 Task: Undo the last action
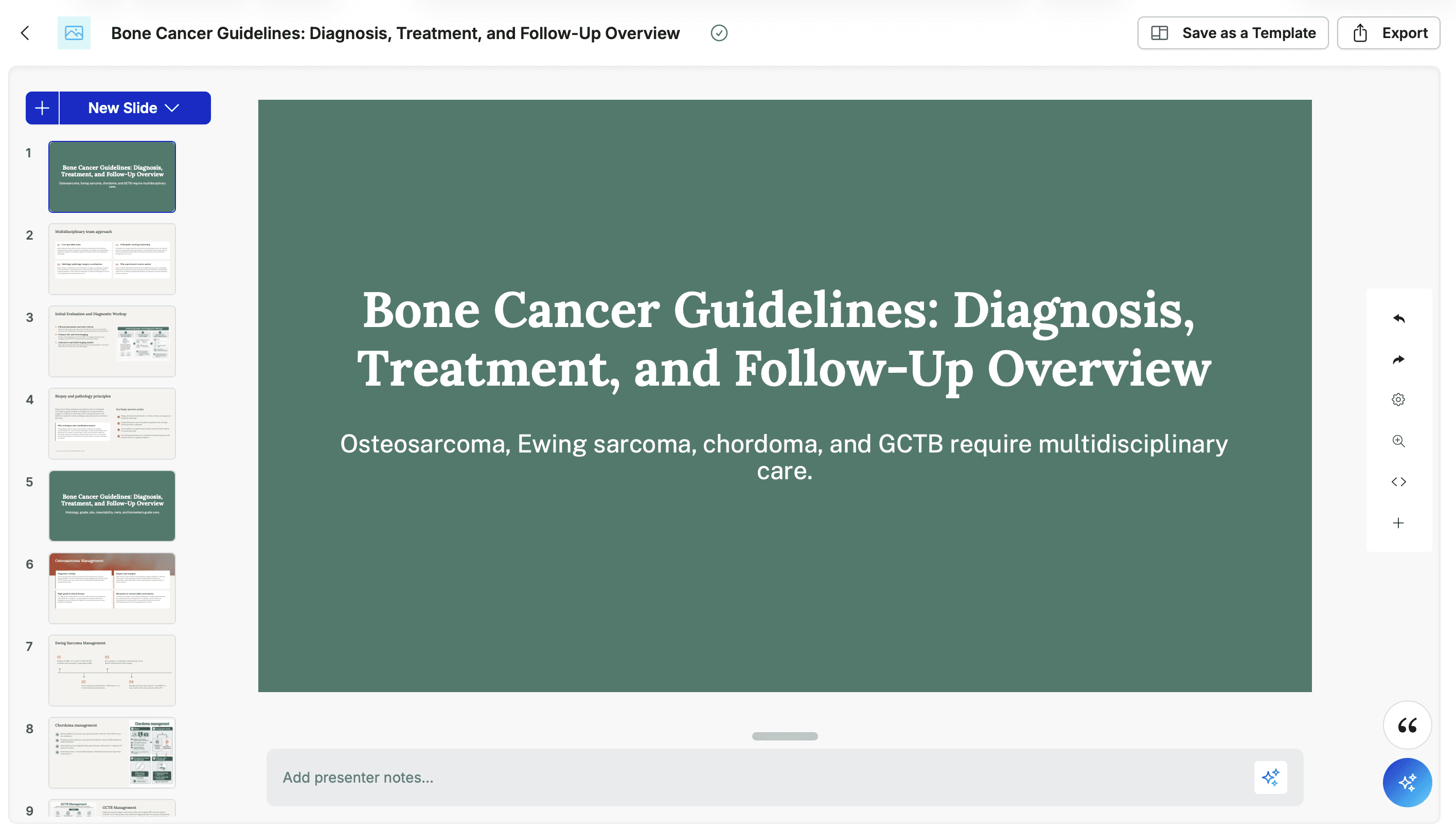[x=1398, y=318]
